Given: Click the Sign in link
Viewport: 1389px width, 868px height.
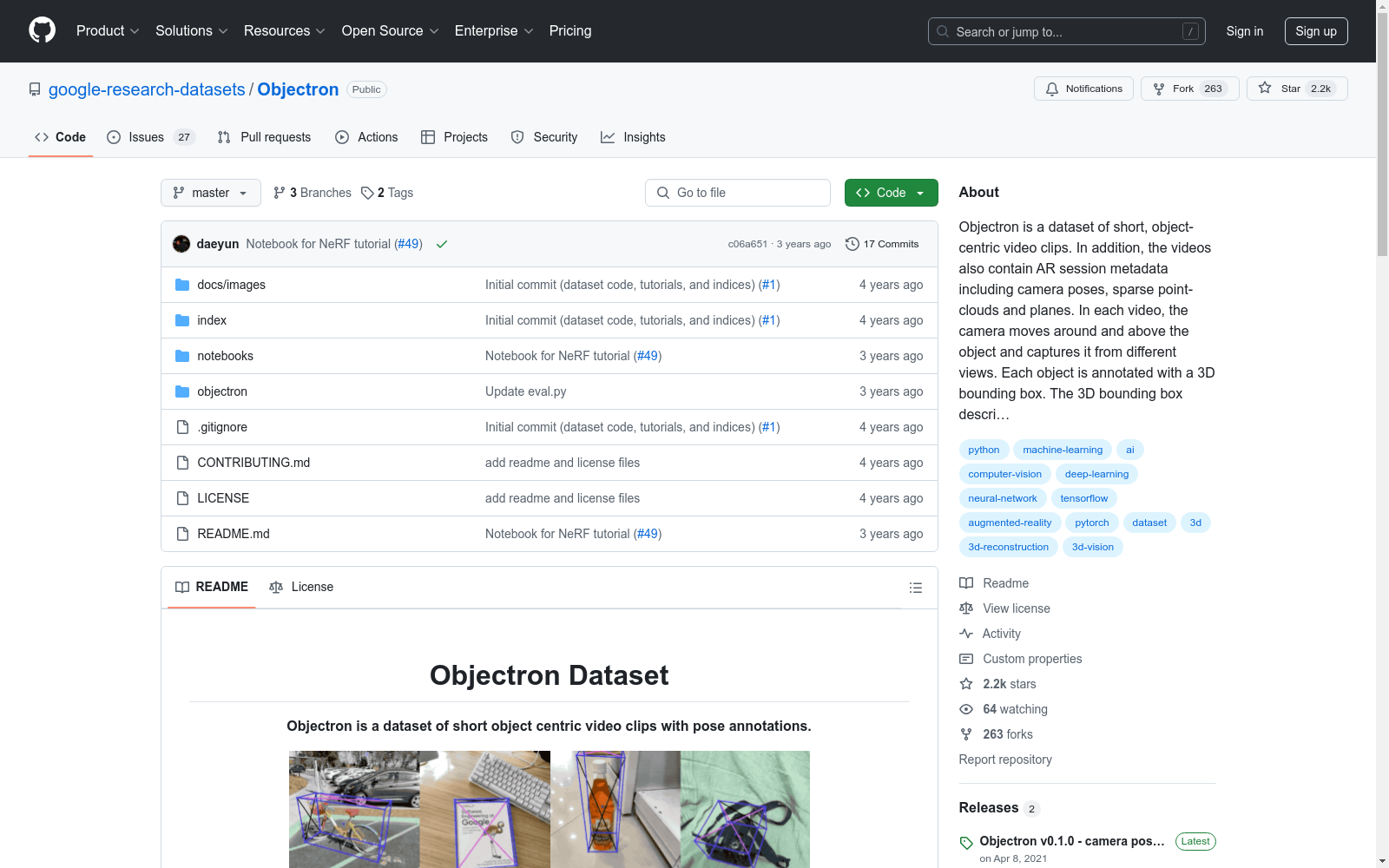Looking at the screenshot, I should point(1245,31).
